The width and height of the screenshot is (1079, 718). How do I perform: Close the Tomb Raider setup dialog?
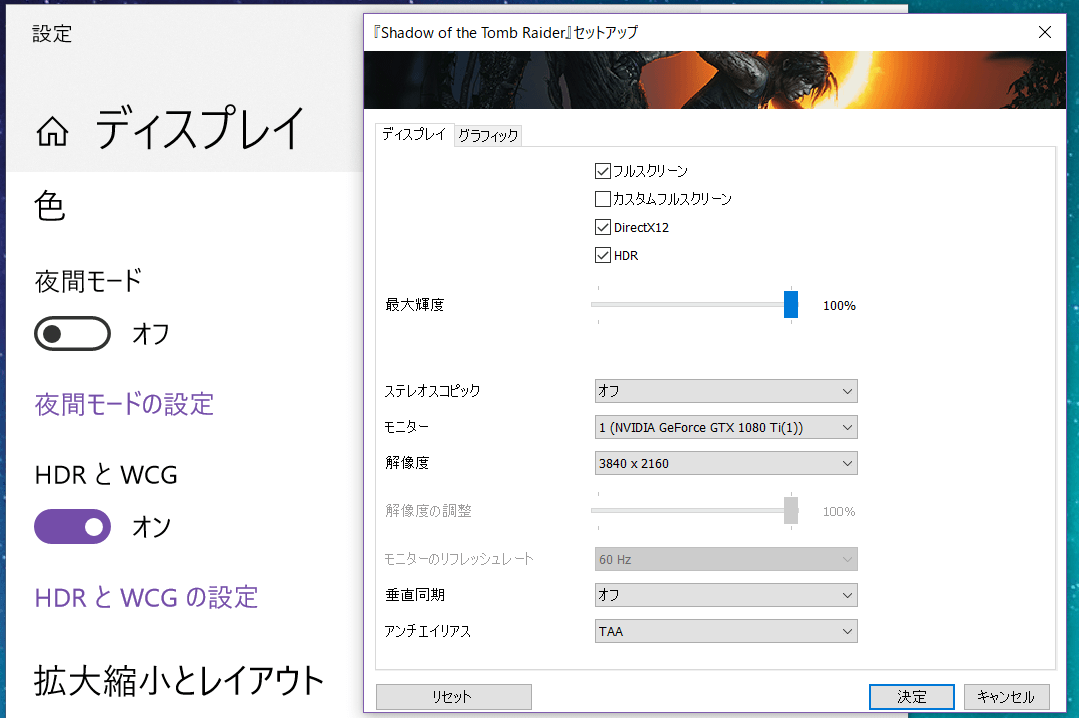(1045, 32)
